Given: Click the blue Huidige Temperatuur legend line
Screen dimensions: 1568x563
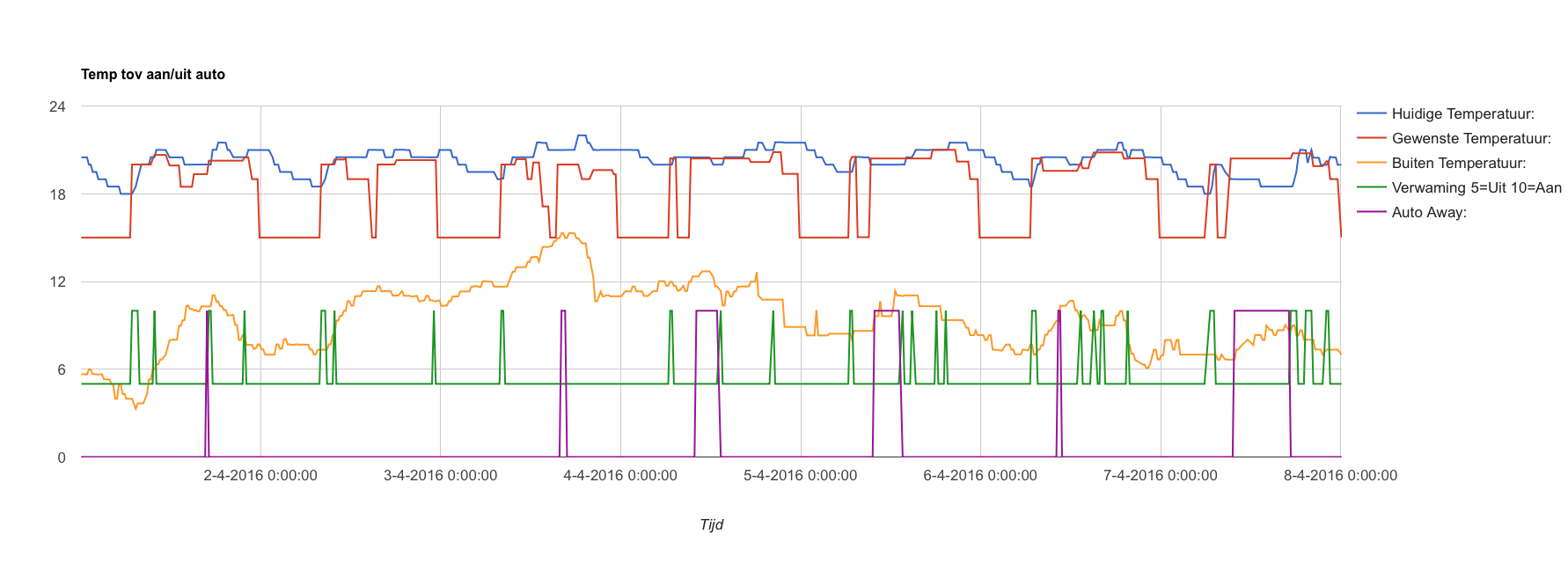Looking at the screenshot, I should point(1372,113).
